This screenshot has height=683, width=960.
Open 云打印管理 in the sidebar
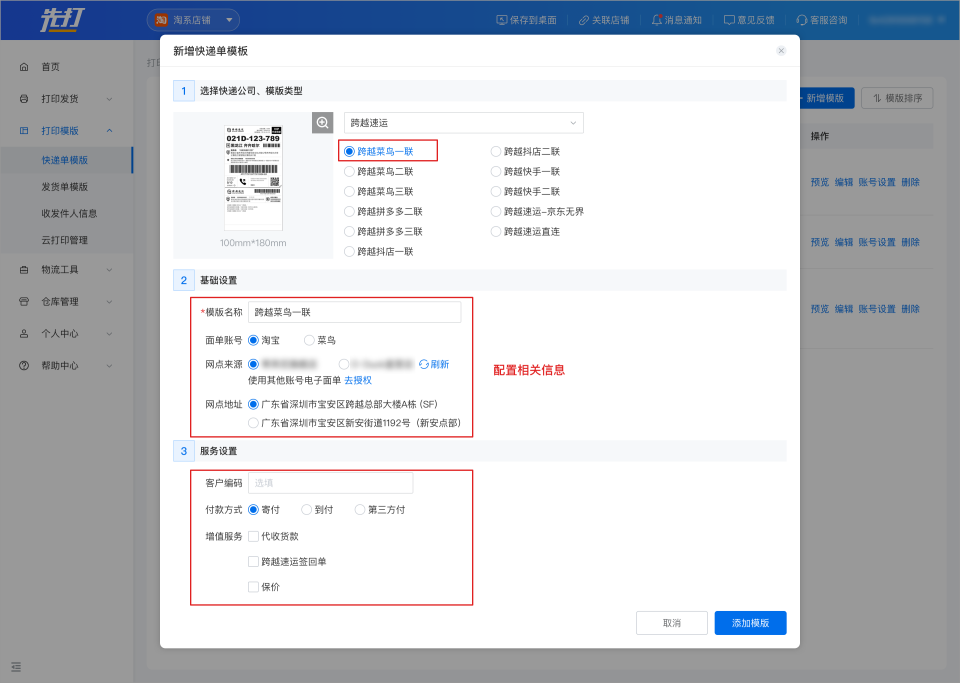pos(65,240)
